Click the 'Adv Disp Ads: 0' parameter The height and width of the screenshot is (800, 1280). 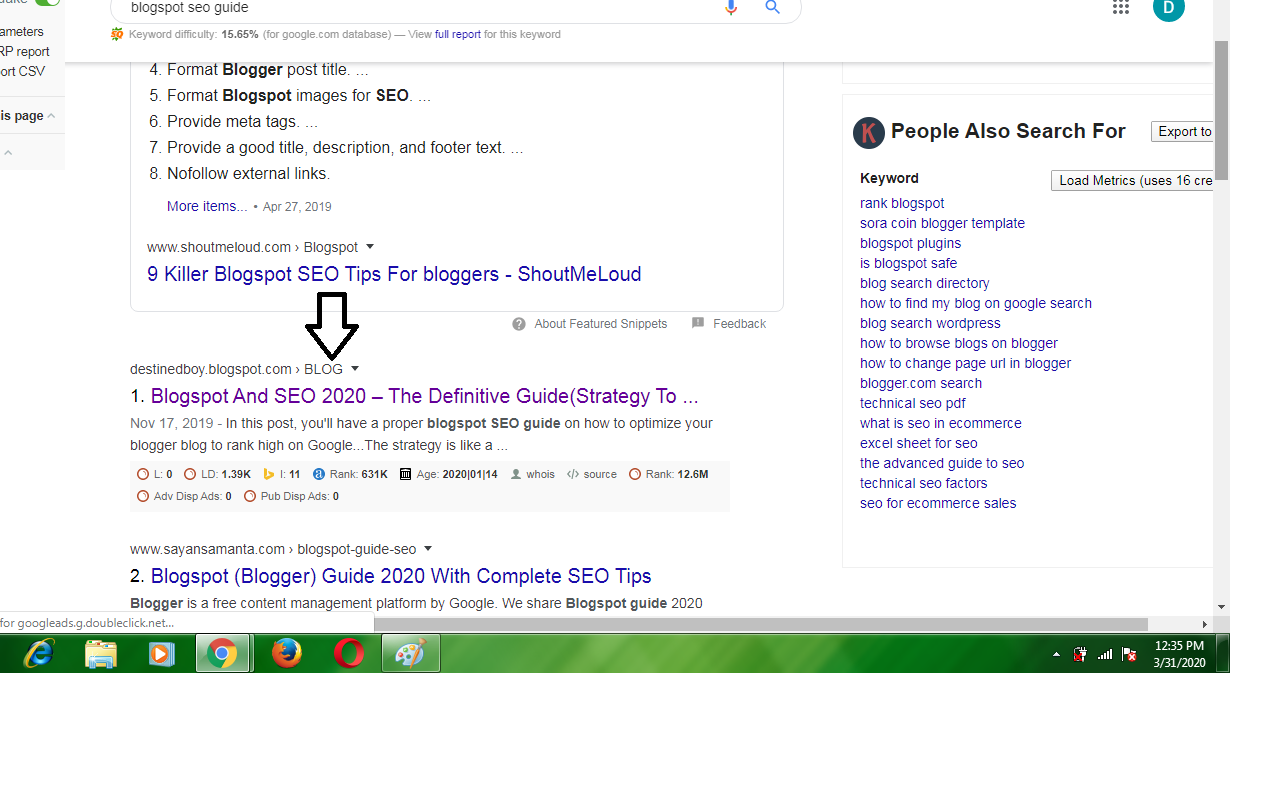[184, 496]
